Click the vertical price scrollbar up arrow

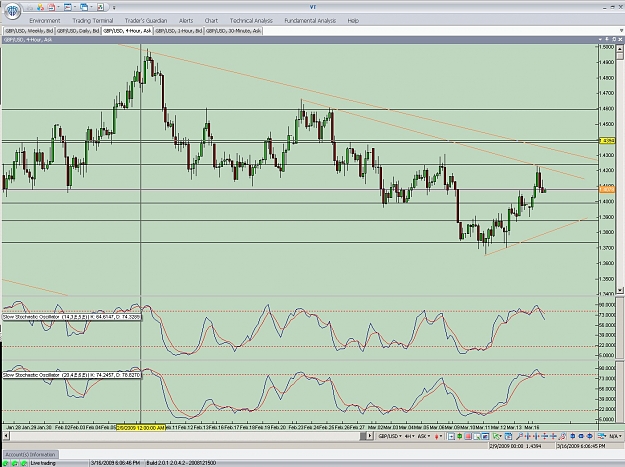619,49
